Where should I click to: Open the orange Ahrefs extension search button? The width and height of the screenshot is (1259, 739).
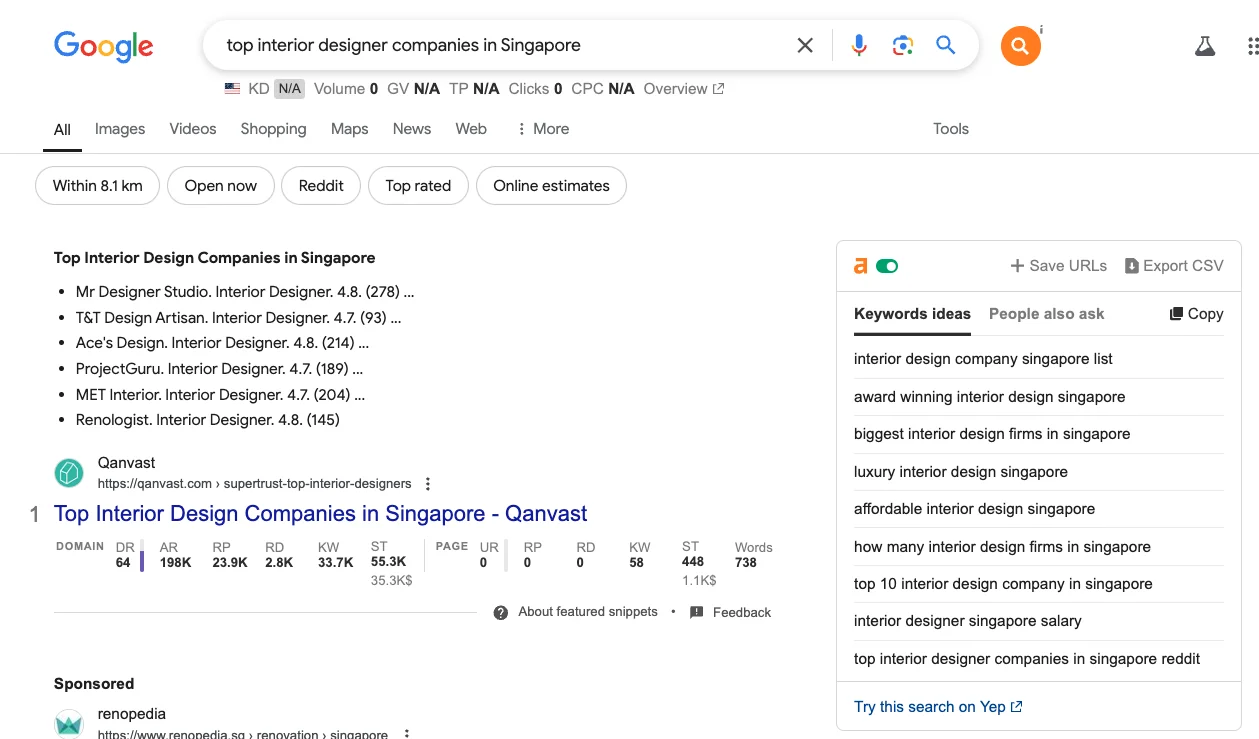click(1020, 46)
